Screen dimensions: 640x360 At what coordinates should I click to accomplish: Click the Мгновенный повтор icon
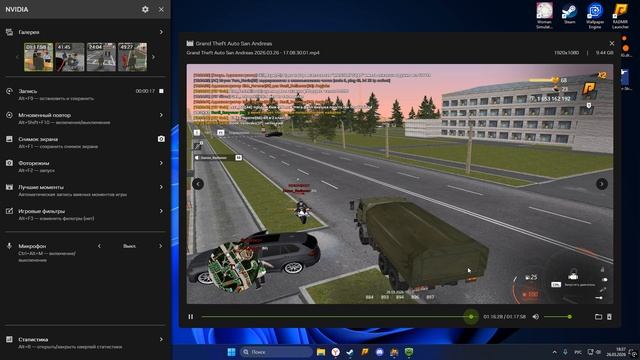[x=9, y=115]
